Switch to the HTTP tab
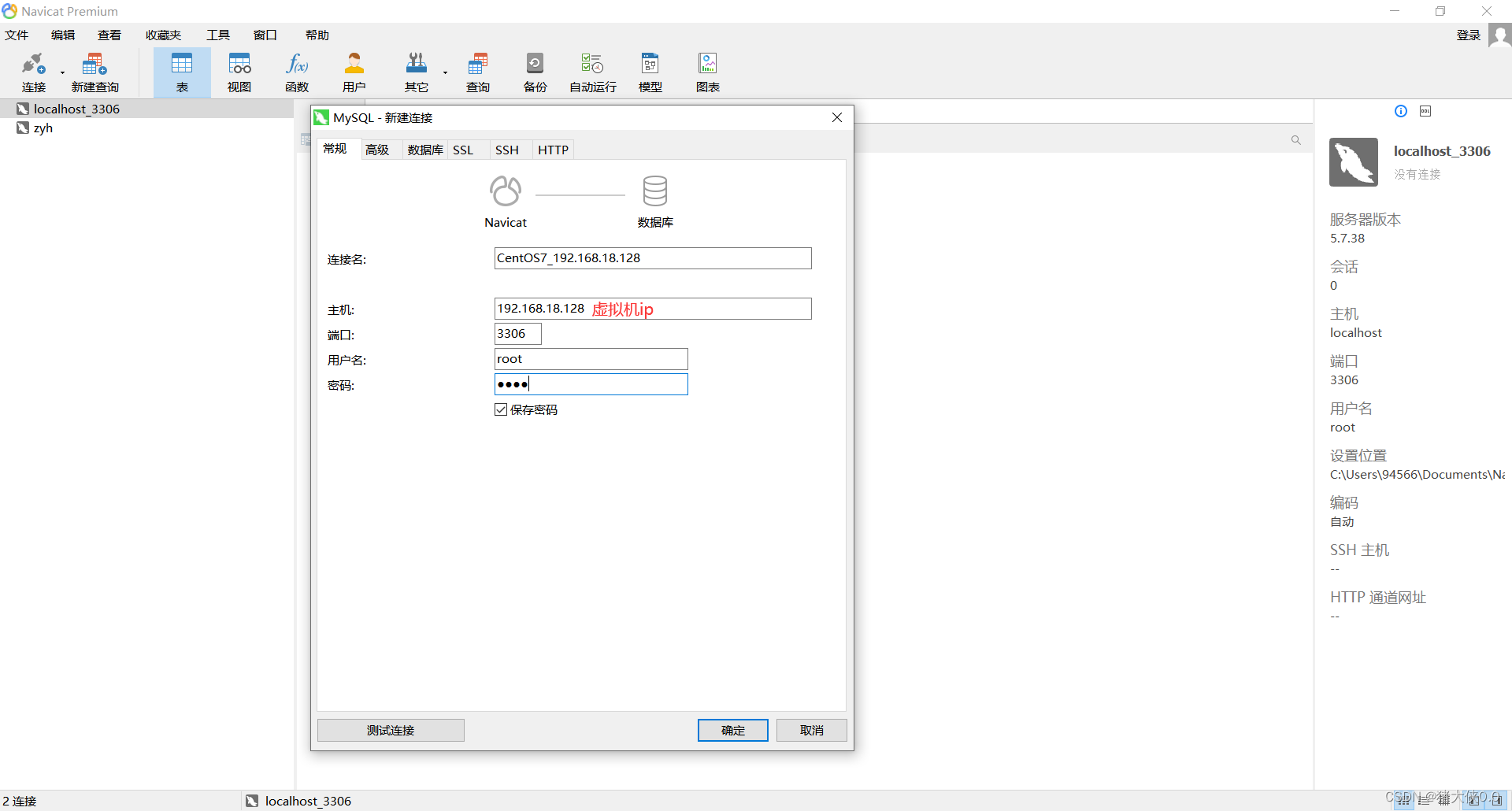Image resolution: width=1512 pixels, height=811 pixels. click(554, 150)
